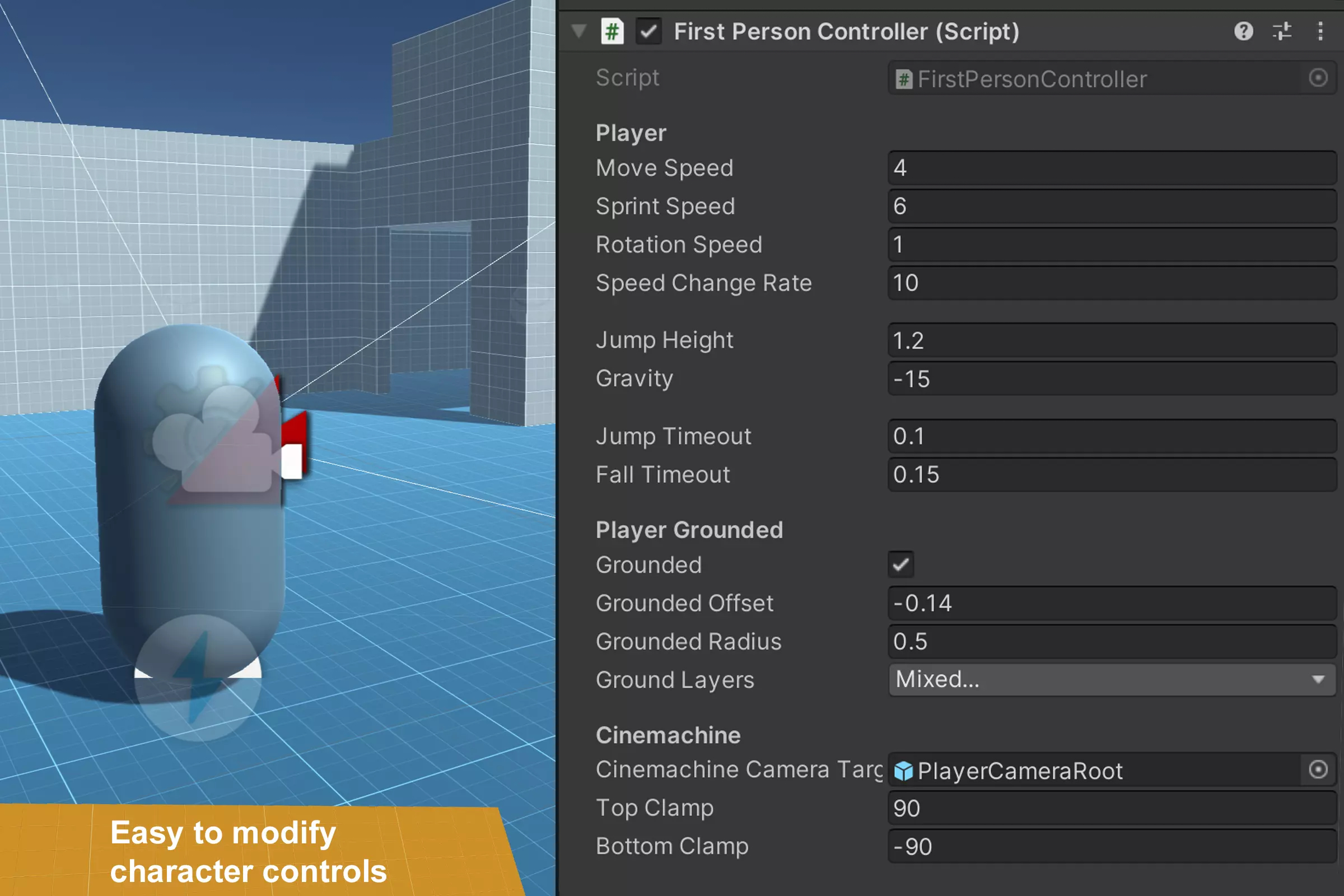Collapse the First Person Controller component

579,31
